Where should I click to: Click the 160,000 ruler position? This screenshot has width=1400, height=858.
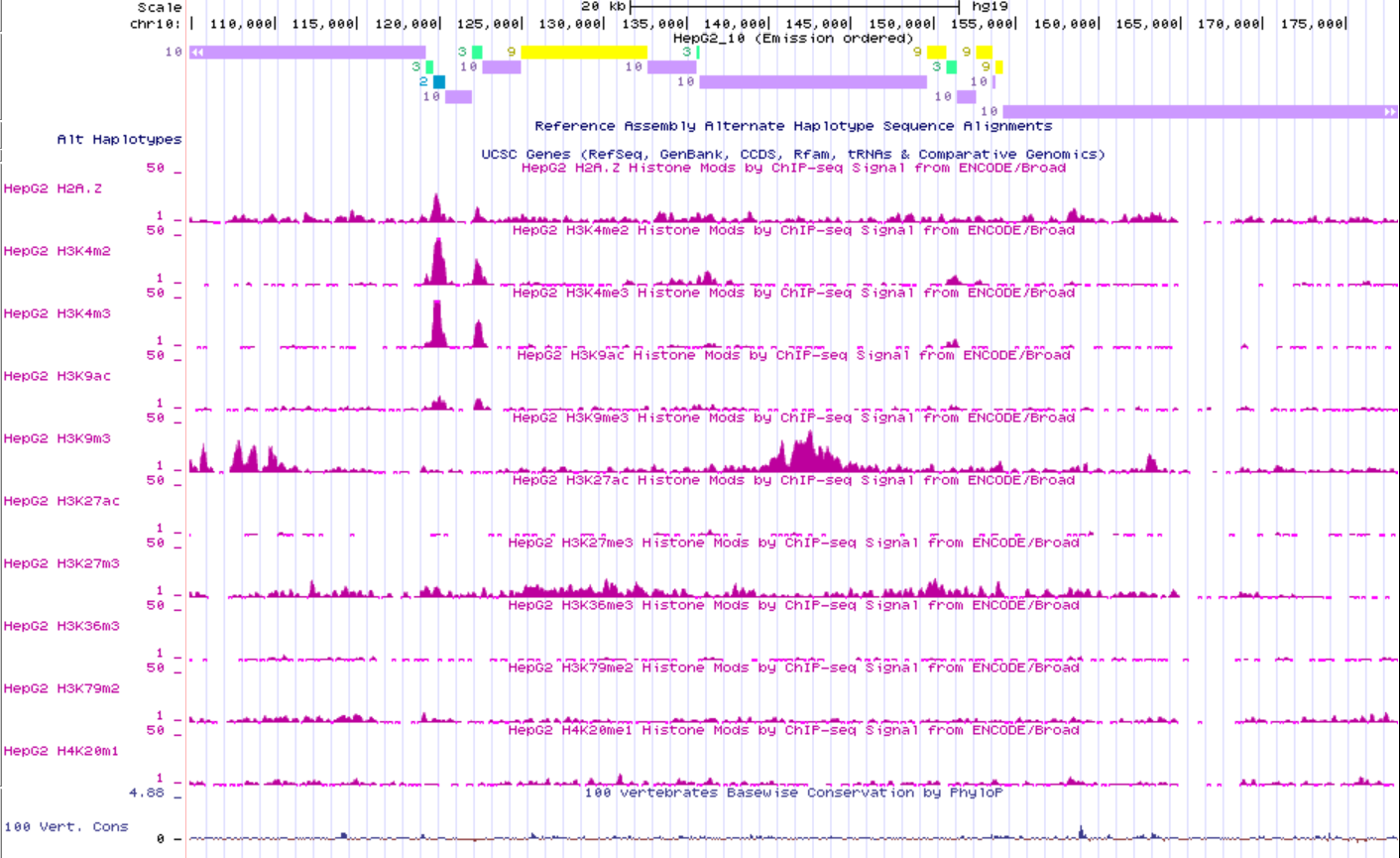point(1065,23)
